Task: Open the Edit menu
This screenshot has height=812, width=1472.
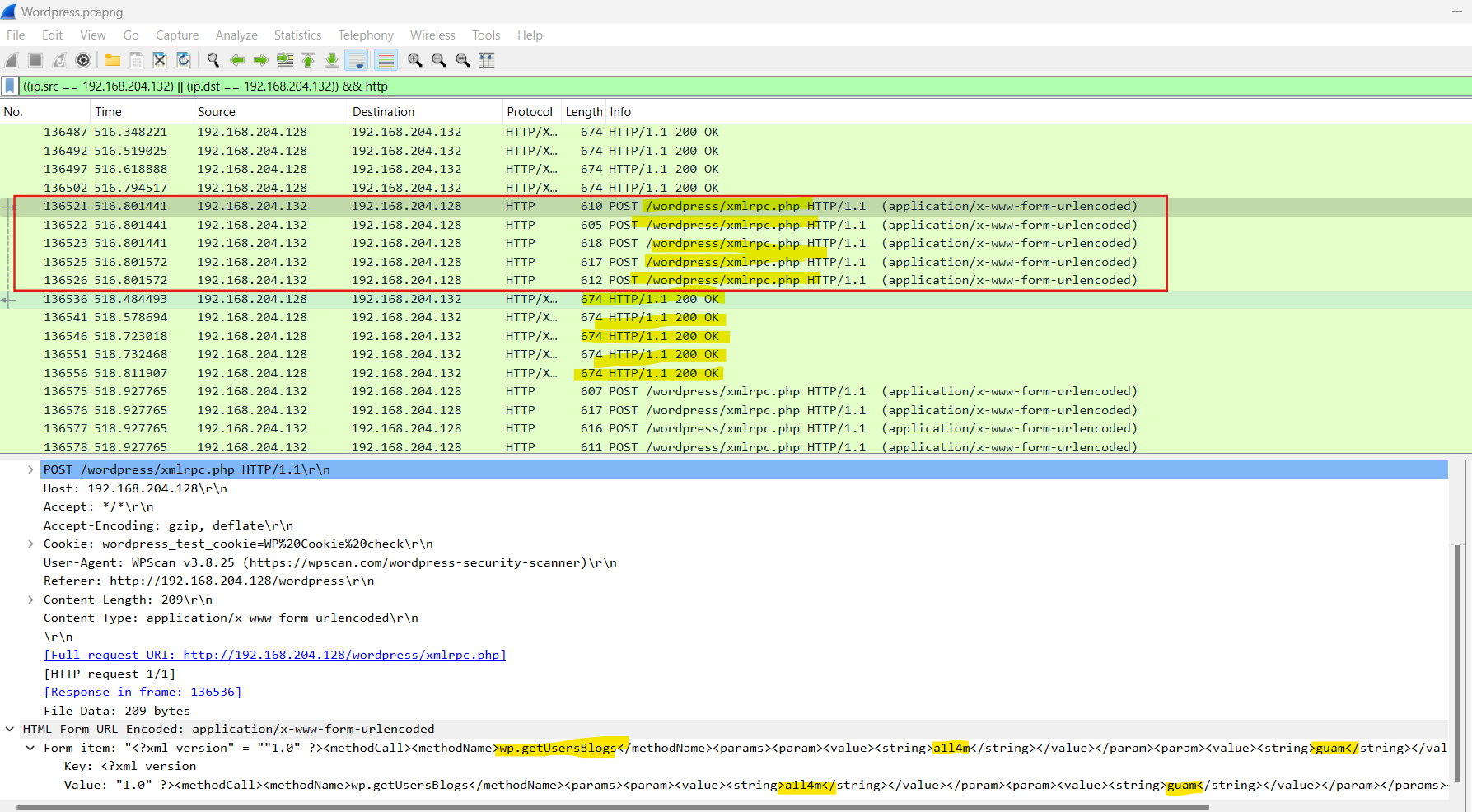Action: pos(53,35)
